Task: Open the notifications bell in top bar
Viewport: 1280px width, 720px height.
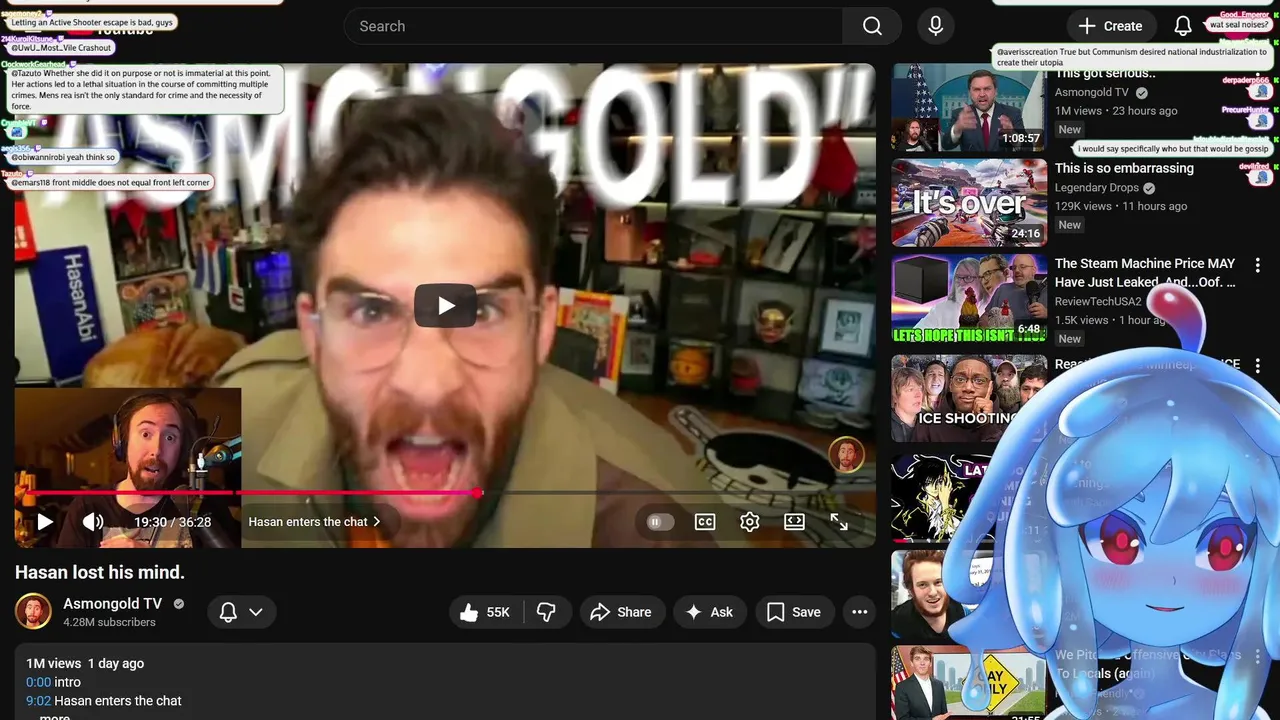Action: pos(1182,26)
